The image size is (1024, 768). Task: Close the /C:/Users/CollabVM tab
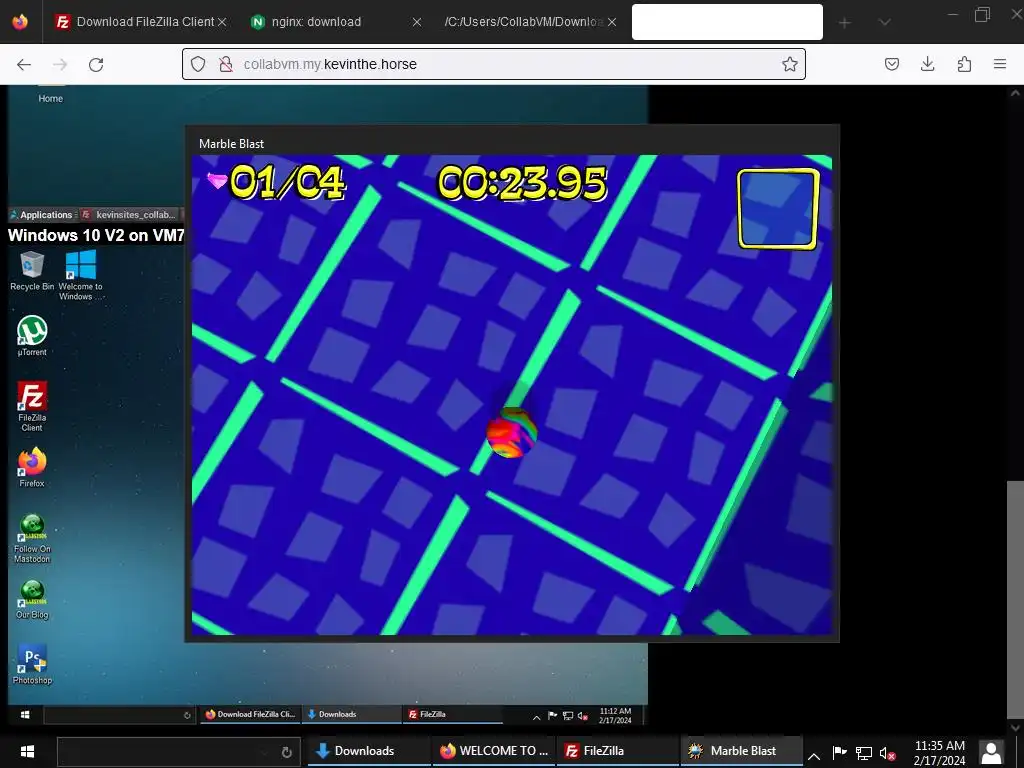coord(612,22)
